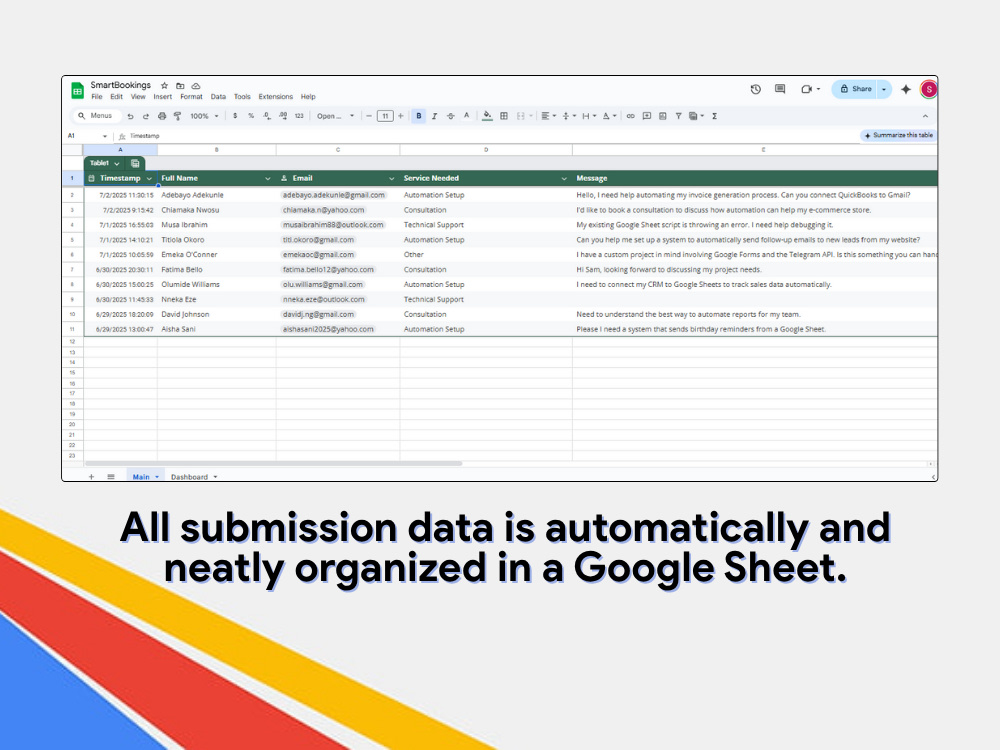
Task: Open the all sheets list
Action: click(x=111, y=477)
